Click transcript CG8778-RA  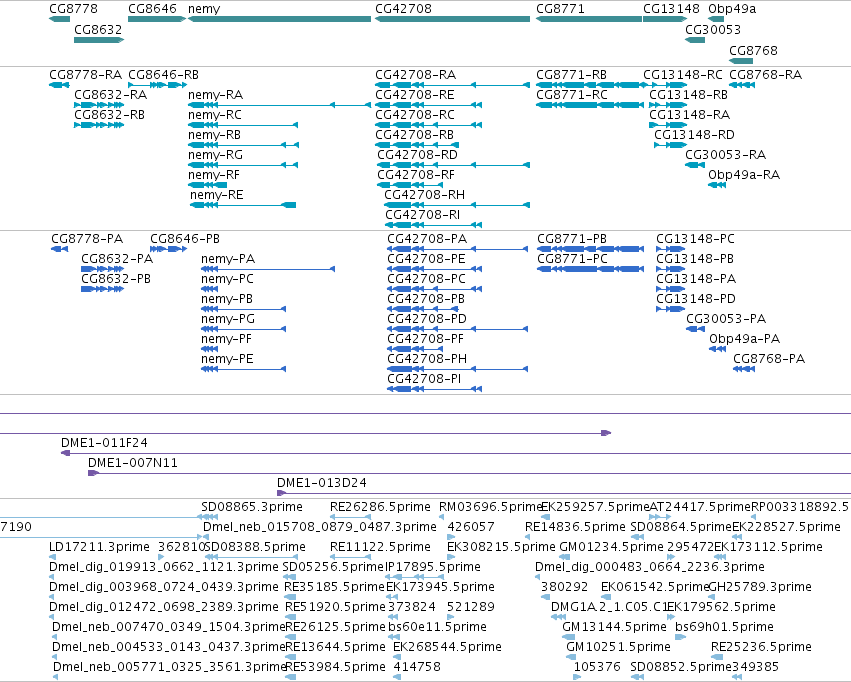[x=59, y=85]
